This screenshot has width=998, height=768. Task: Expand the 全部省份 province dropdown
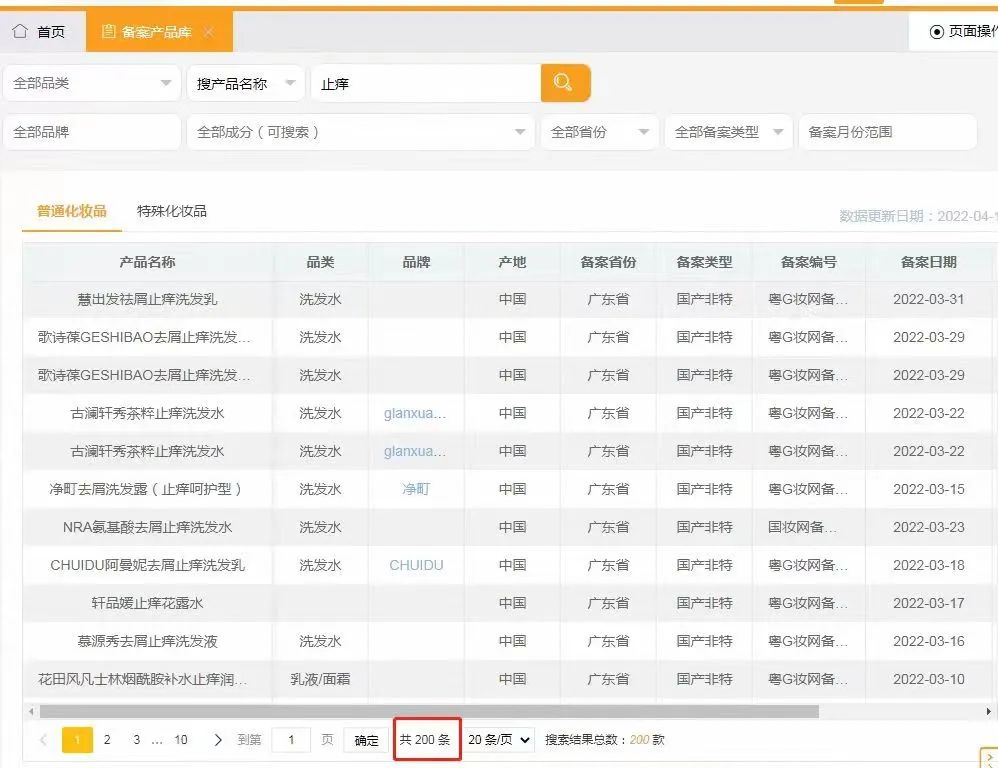(x=598, y=131)
